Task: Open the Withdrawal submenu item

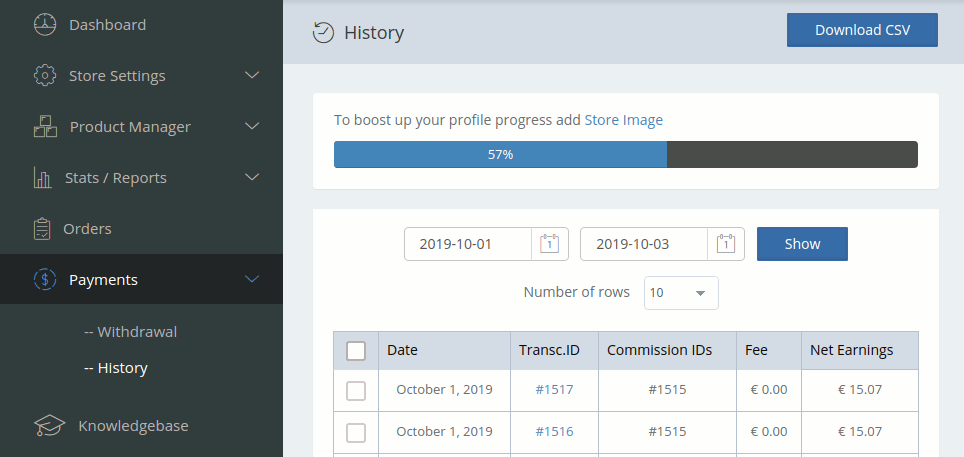Action: 130,332
